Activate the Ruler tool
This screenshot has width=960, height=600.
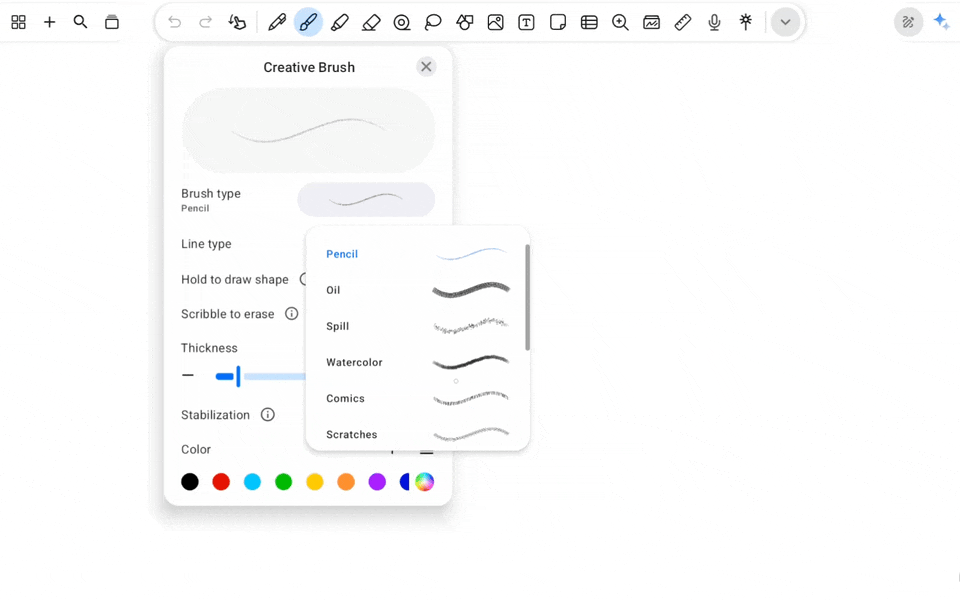[x=683, y=22]
